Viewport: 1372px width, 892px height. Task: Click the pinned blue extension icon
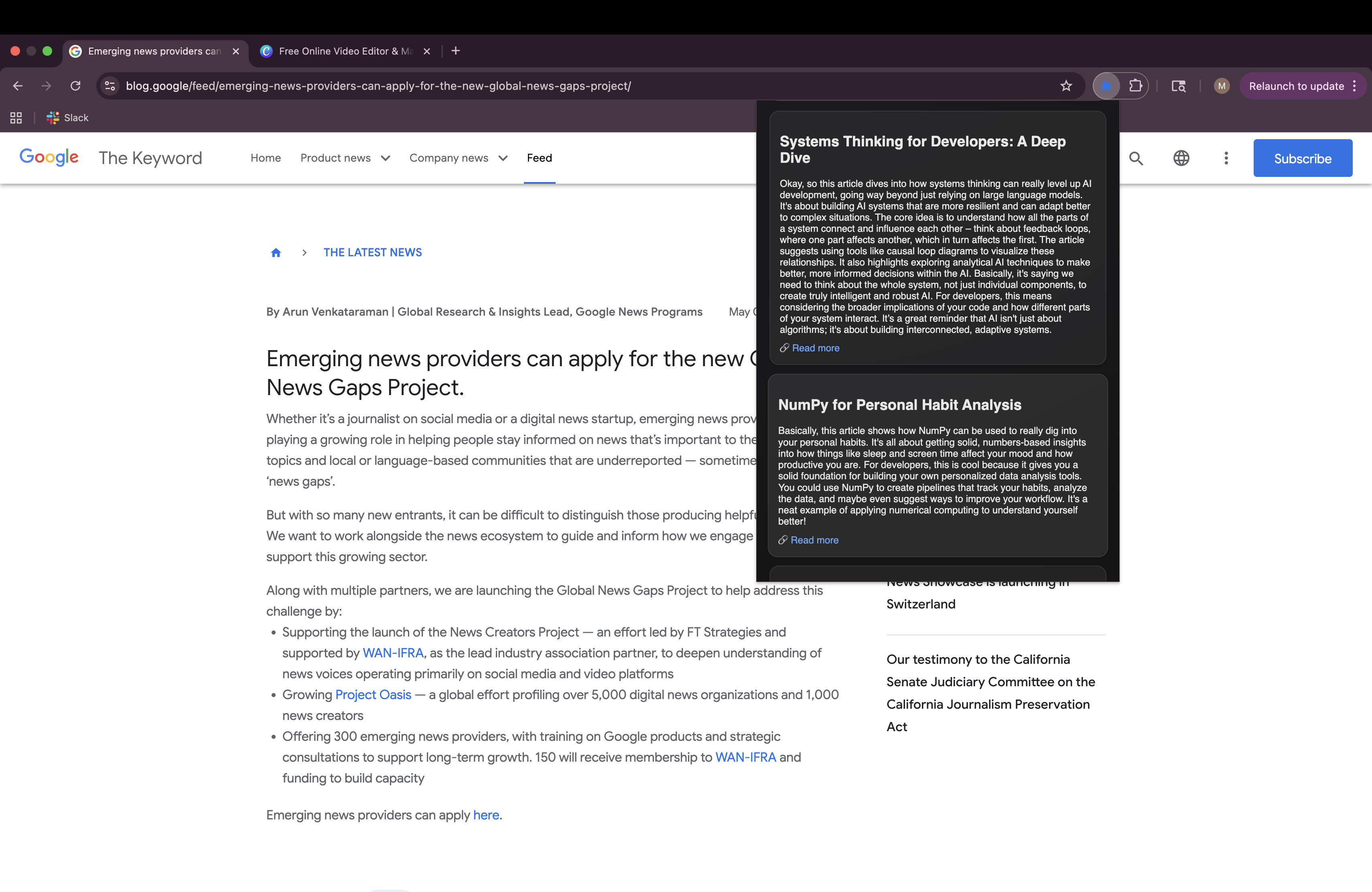1106,86
